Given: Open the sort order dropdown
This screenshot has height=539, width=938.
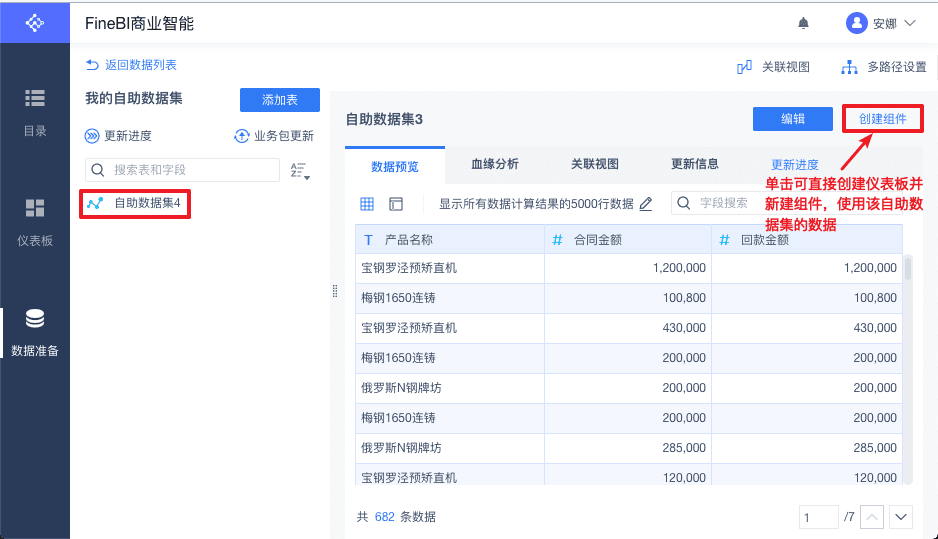Looking at the screenshot, I should tap(299, 171).
